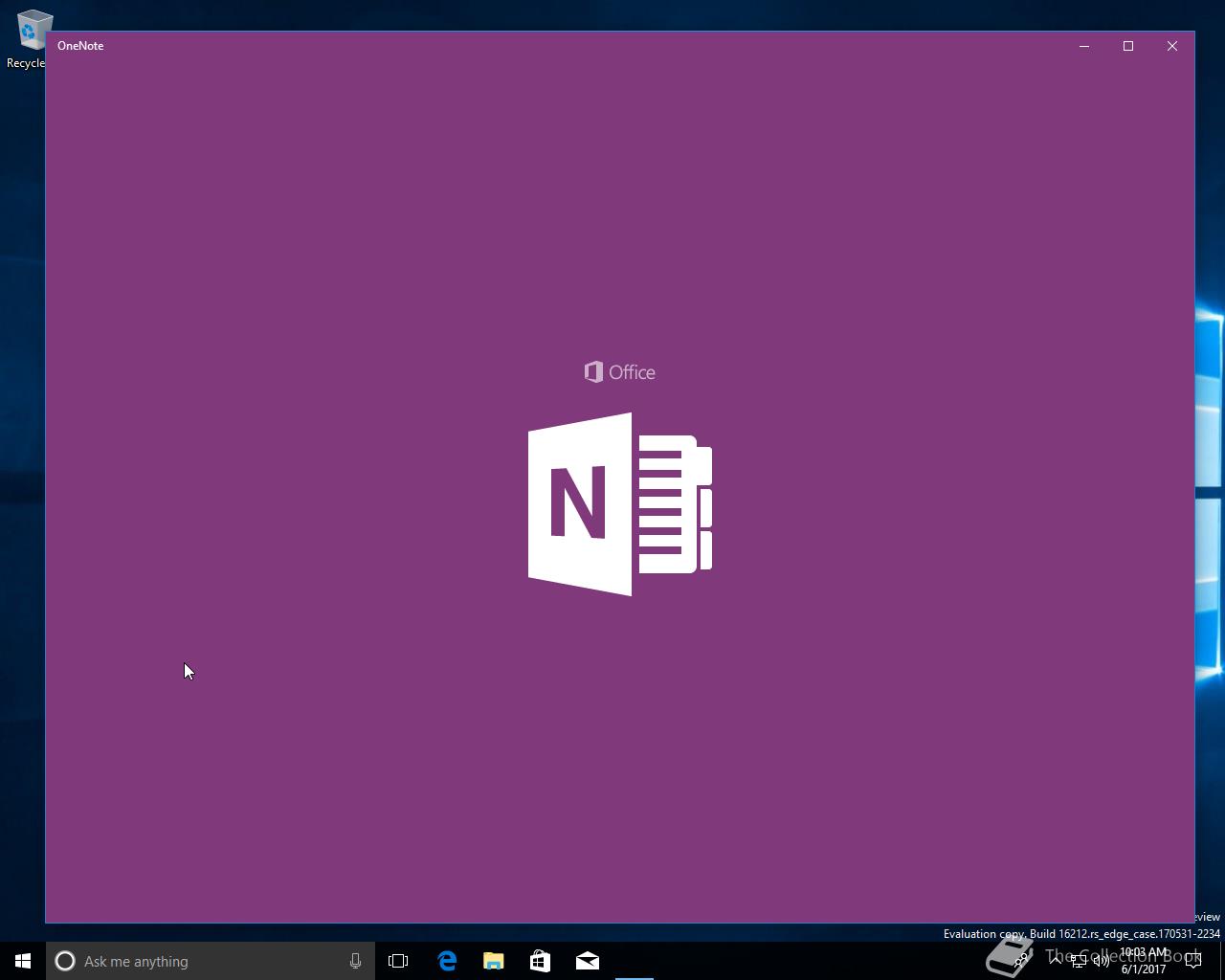
Task: Click the Cortana circle icon
Action: click(65, 961)
